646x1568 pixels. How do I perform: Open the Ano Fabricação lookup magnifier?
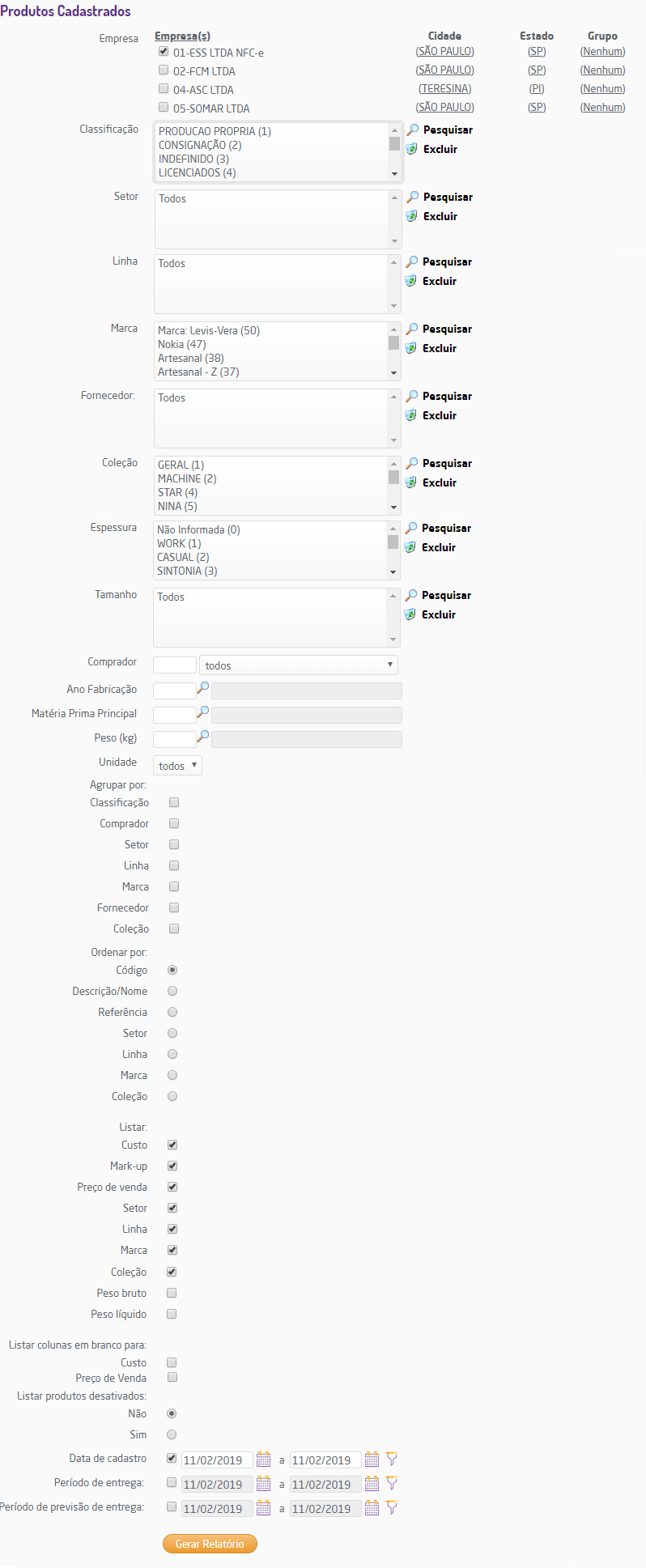click(203, 687)
